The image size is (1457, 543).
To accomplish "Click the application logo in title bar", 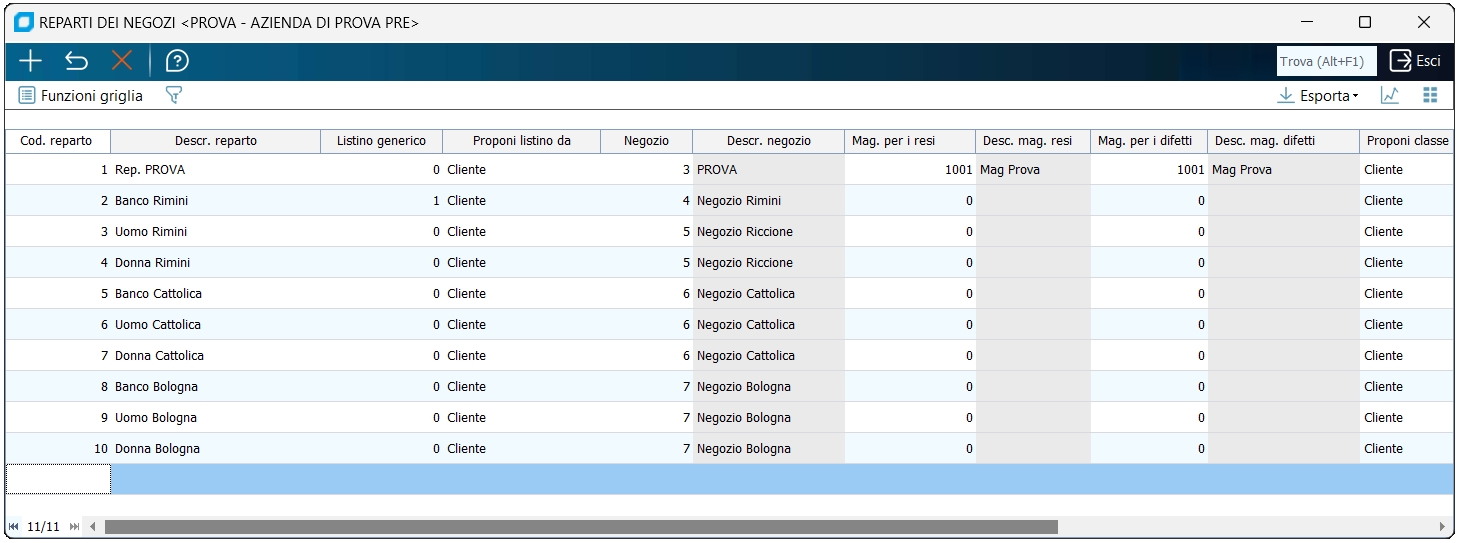I will pyautogui.click(x=24, y=22).
